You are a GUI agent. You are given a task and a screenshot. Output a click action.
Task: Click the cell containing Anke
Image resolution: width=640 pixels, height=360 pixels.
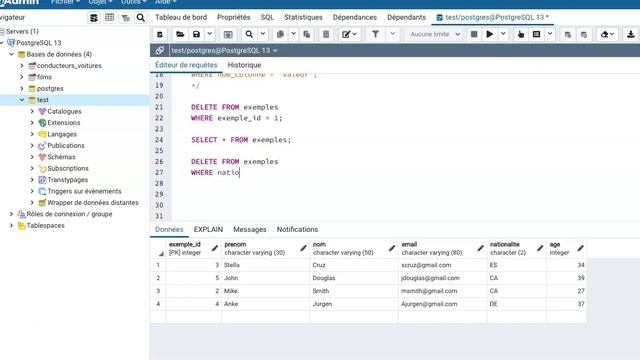click(x=265, y=304)
